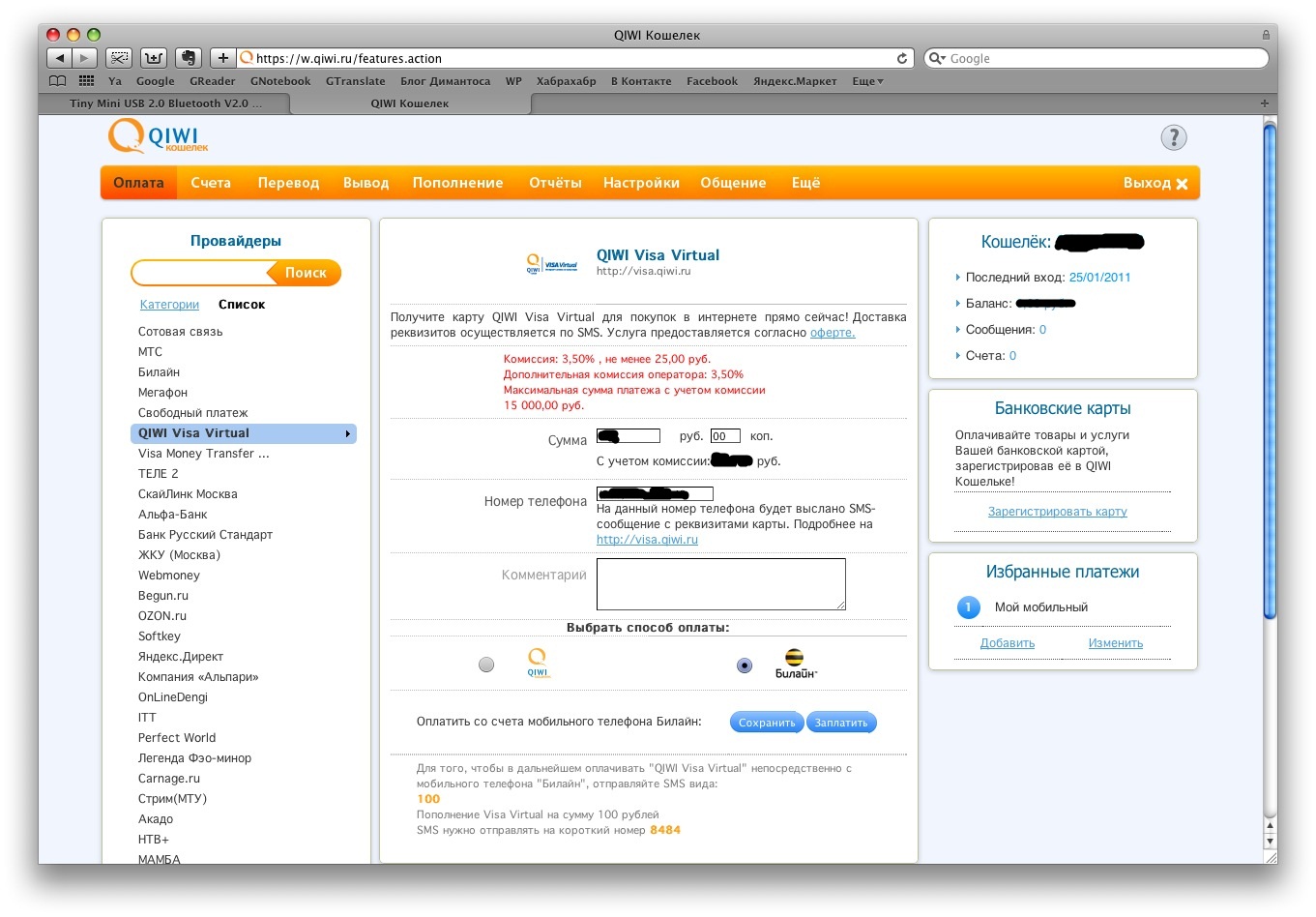Screen dimensions: 1316x917
Task: Go forward with Safari's forward arrow
Action: point(85,58)
